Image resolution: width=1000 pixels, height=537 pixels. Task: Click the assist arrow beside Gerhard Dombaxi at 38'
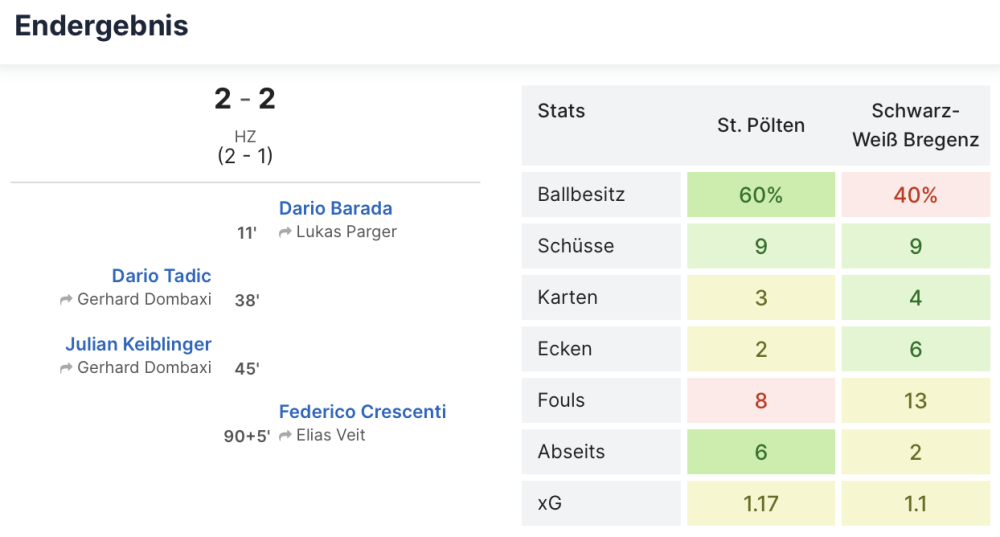tap(66, 299)
